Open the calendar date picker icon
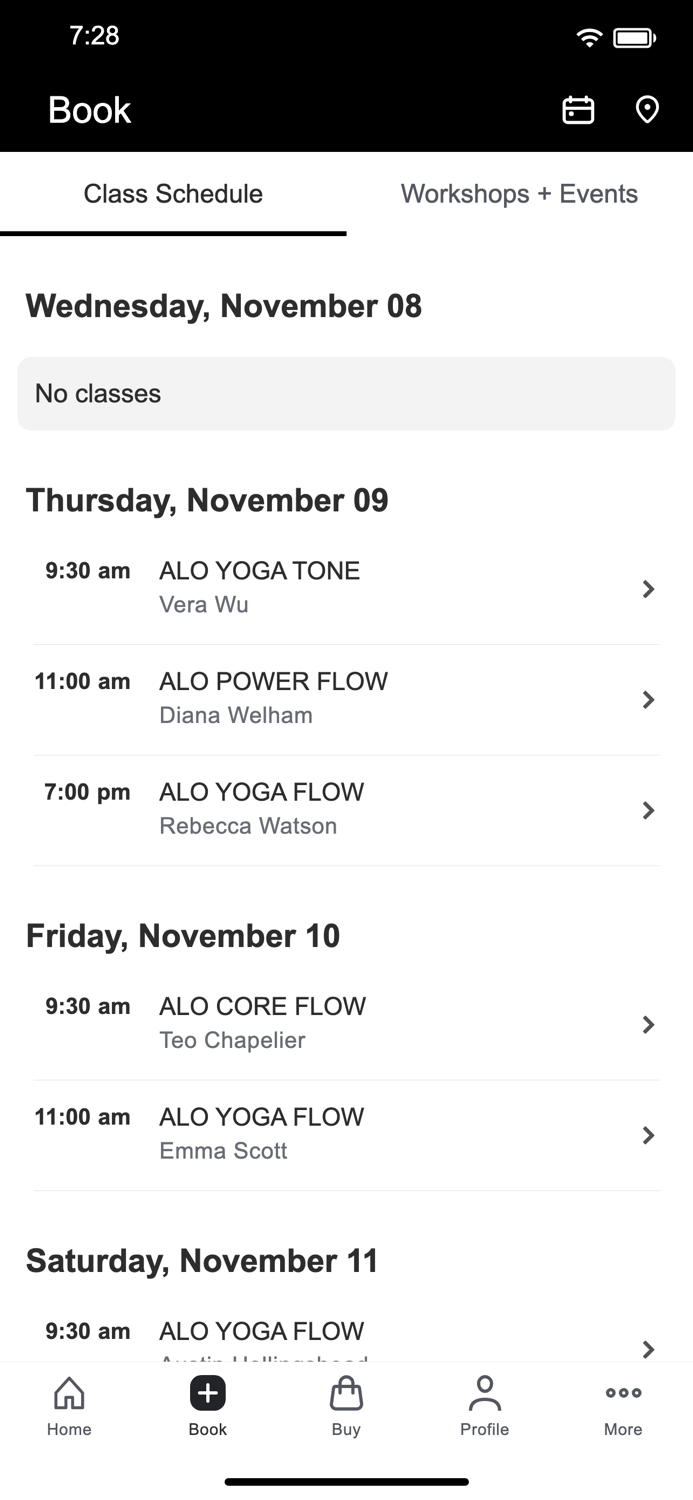Screen dimensions: 693x1500 point(578,110)
